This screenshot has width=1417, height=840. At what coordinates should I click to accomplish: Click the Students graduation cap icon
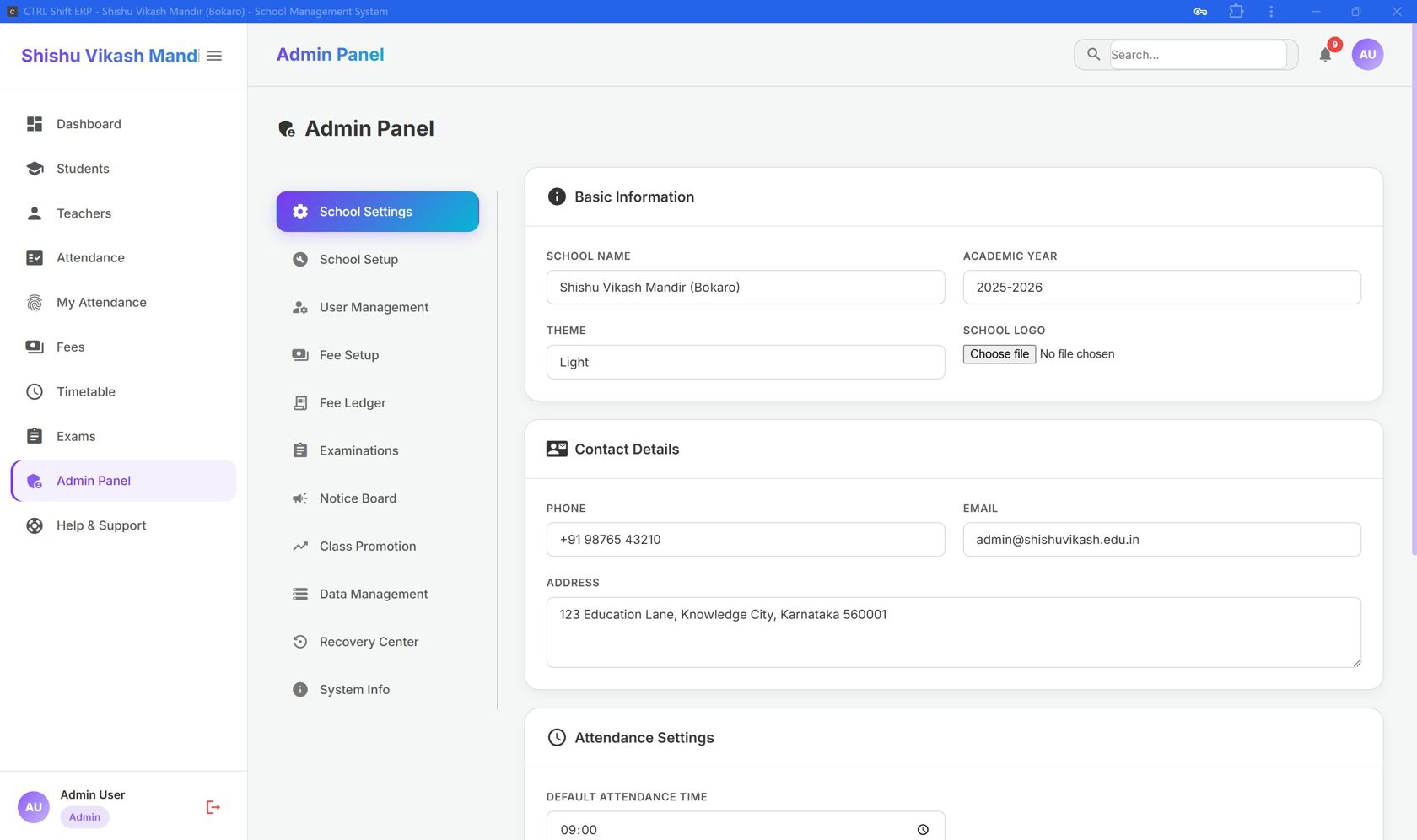point(35,169)
